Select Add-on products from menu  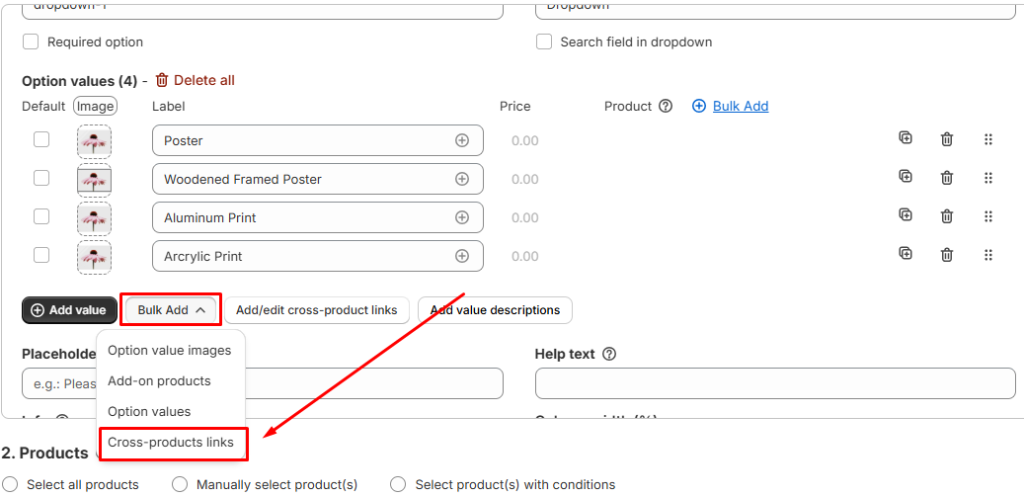click(159, 381)
